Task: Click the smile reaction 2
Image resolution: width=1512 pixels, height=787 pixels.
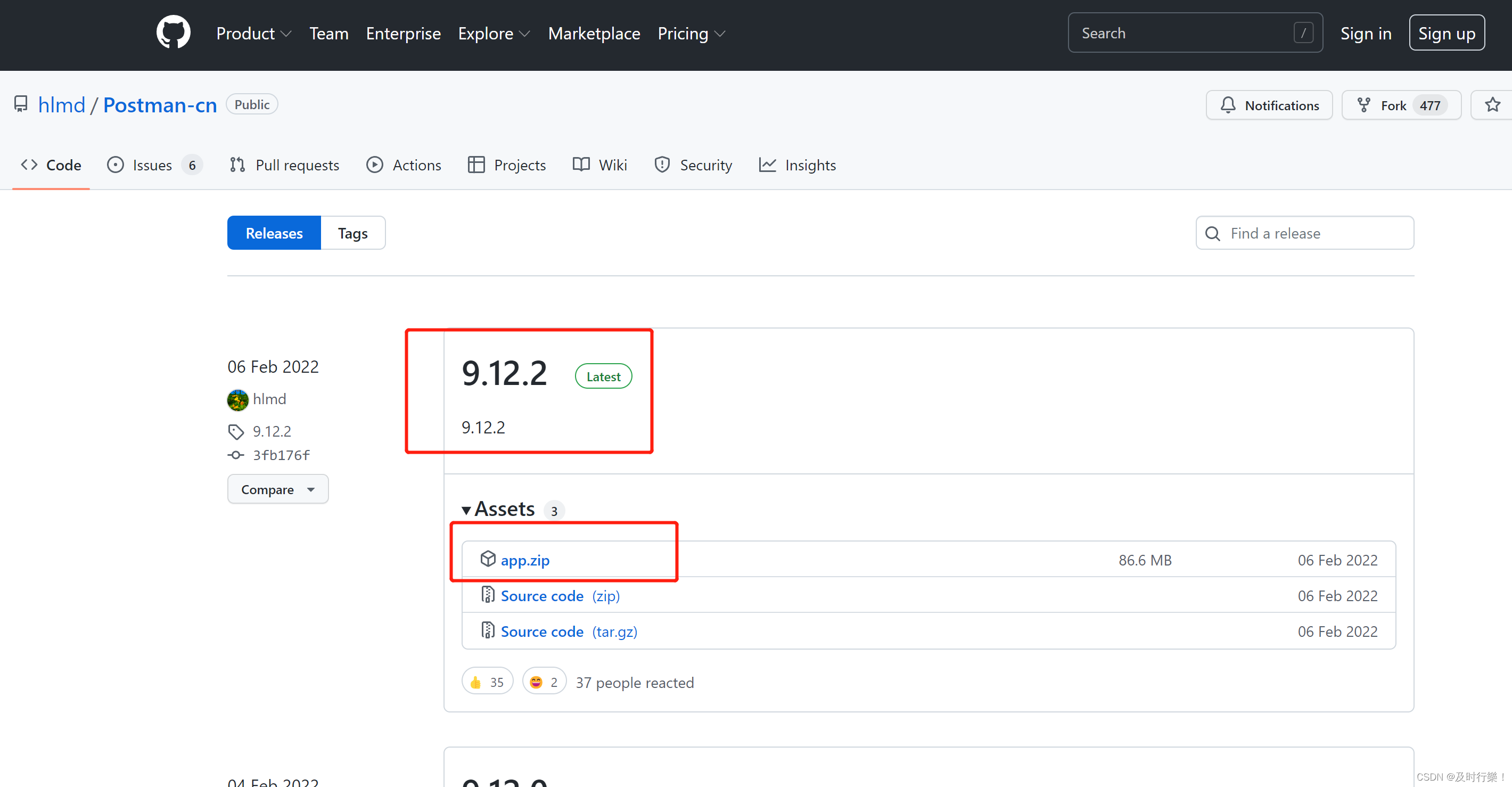Action: pos(544,682)
